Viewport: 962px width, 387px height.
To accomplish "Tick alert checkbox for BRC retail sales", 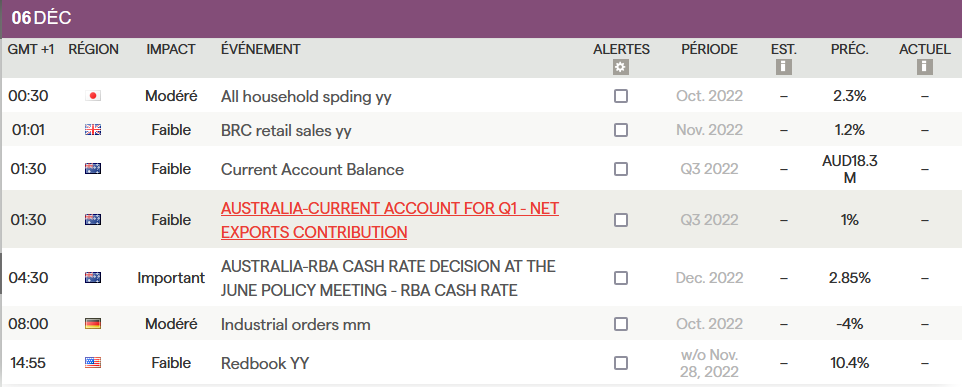I will (x=621, y=130).
